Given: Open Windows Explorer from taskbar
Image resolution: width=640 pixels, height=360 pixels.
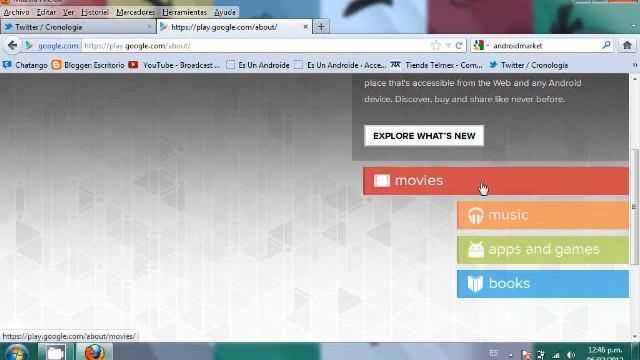Looking at the screenshot, I should pyautogui.click(x=56, y=352).
